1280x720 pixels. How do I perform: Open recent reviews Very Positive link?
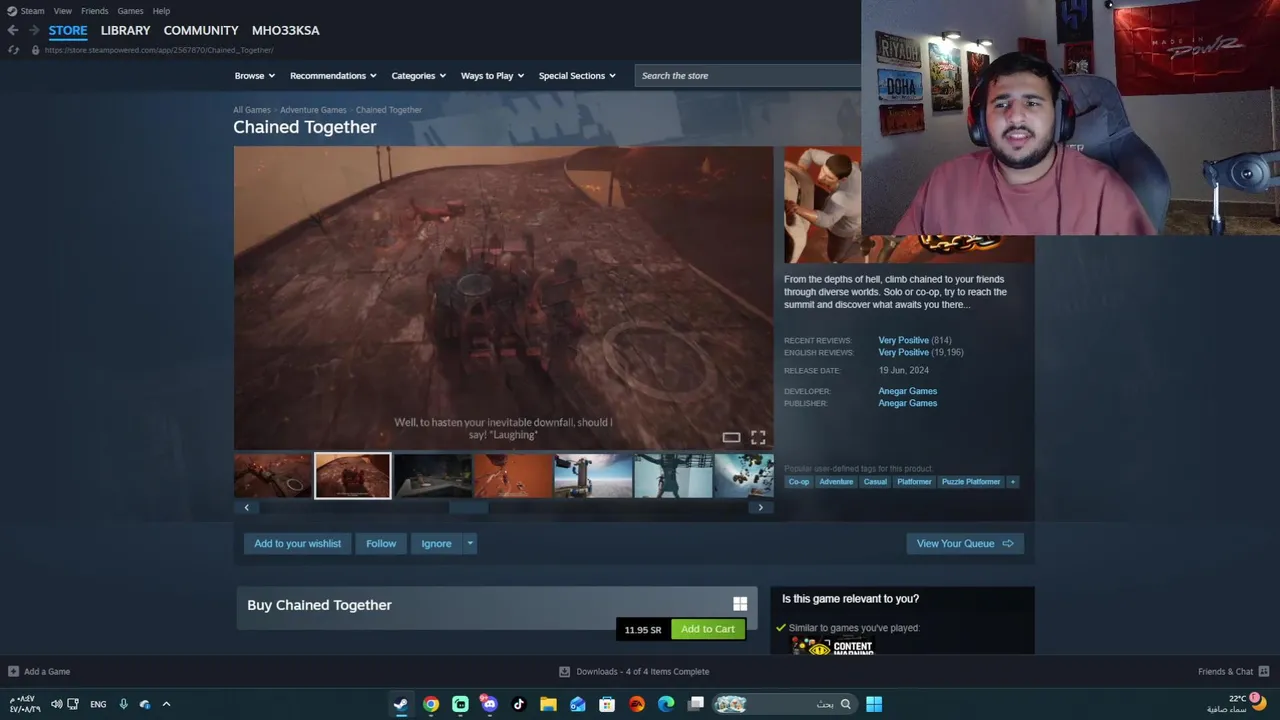click(x=904, y=340)
